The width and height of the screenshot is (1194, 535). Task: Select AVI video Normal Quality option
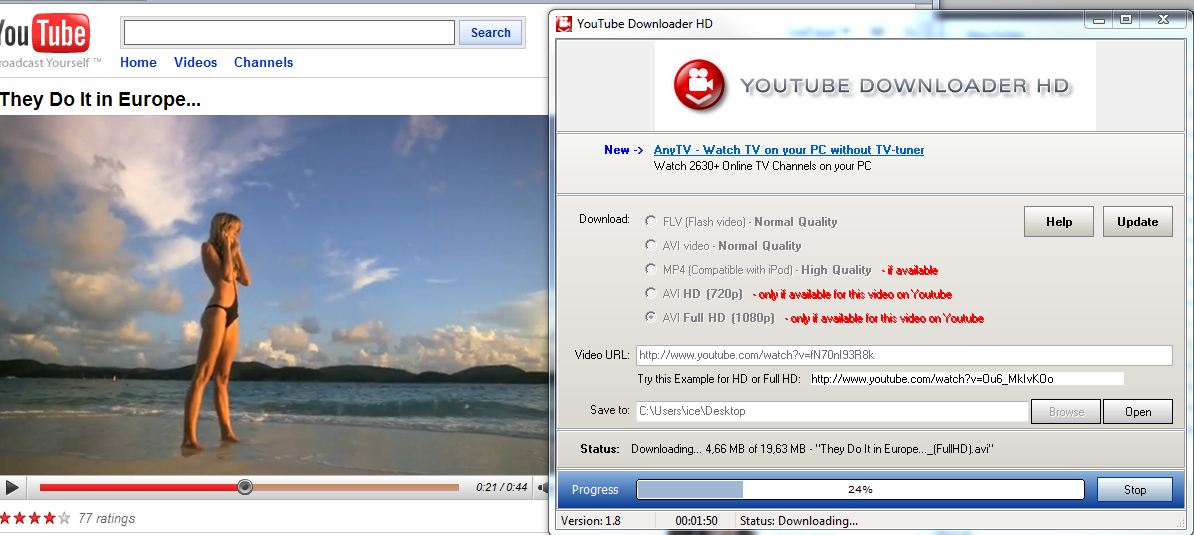tap(650, 245)
